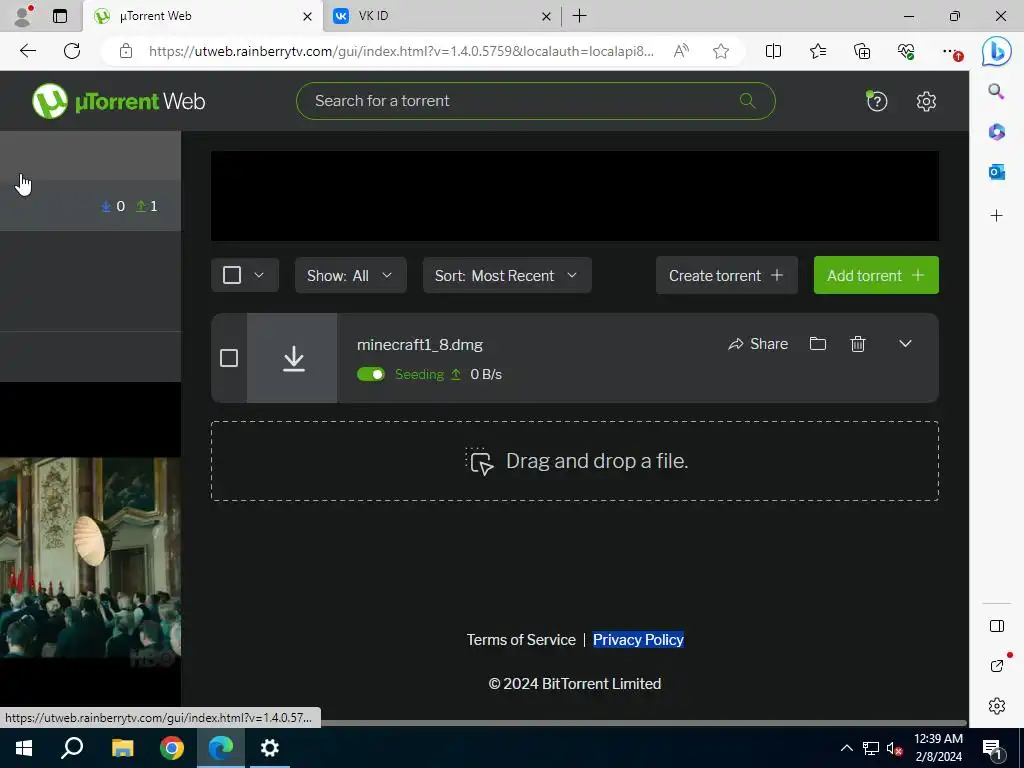
Task: Click the download arrow icon for minecraft1_8.dmg
Action: pos(293,359)
